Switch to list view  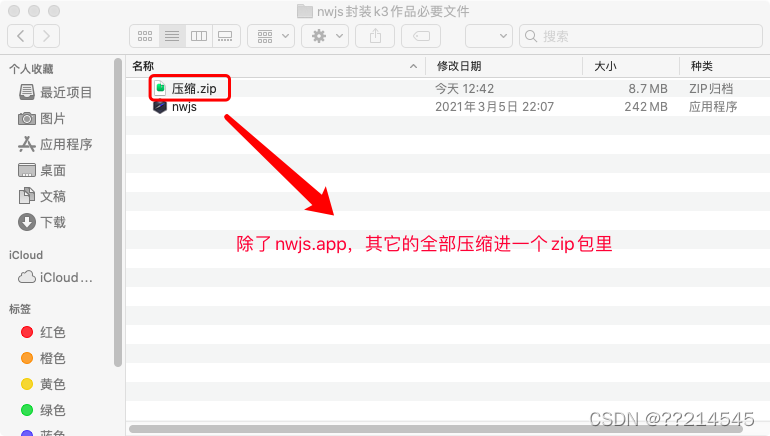172,36
